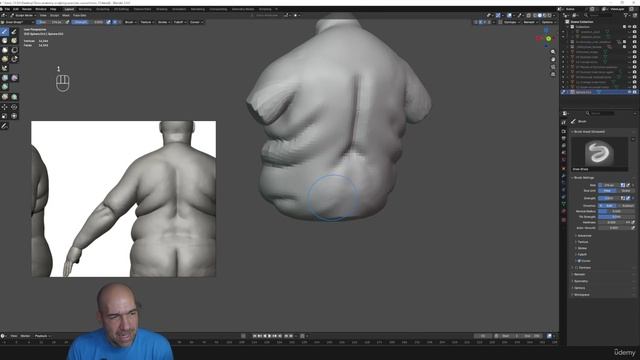Image resolution: width=640 pixels, height=360 pixels.
Task: Switch to Shading workspace tab
Action: click(x=162, y=9)
